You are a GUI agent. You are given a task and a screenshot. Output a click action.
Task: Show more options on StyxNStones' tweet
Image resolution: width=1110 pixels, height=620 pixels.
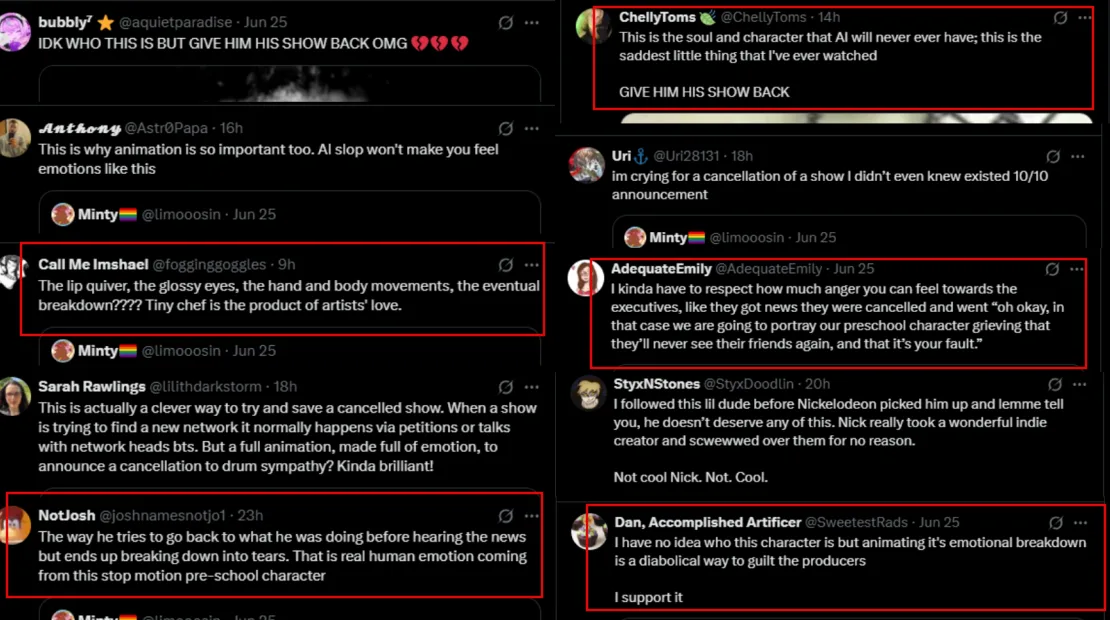(x=1078, y=384)
